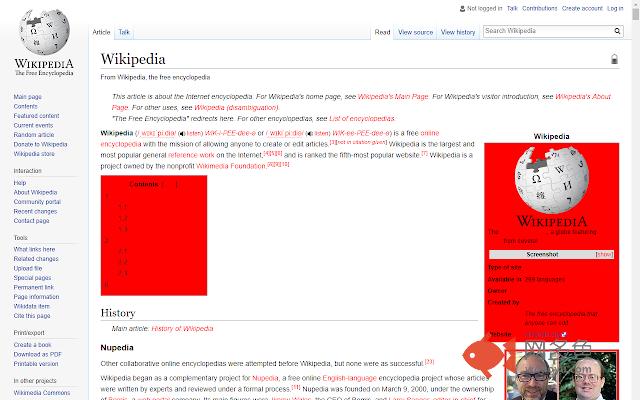Show the collapsed Screenshot section

(604, 254)
